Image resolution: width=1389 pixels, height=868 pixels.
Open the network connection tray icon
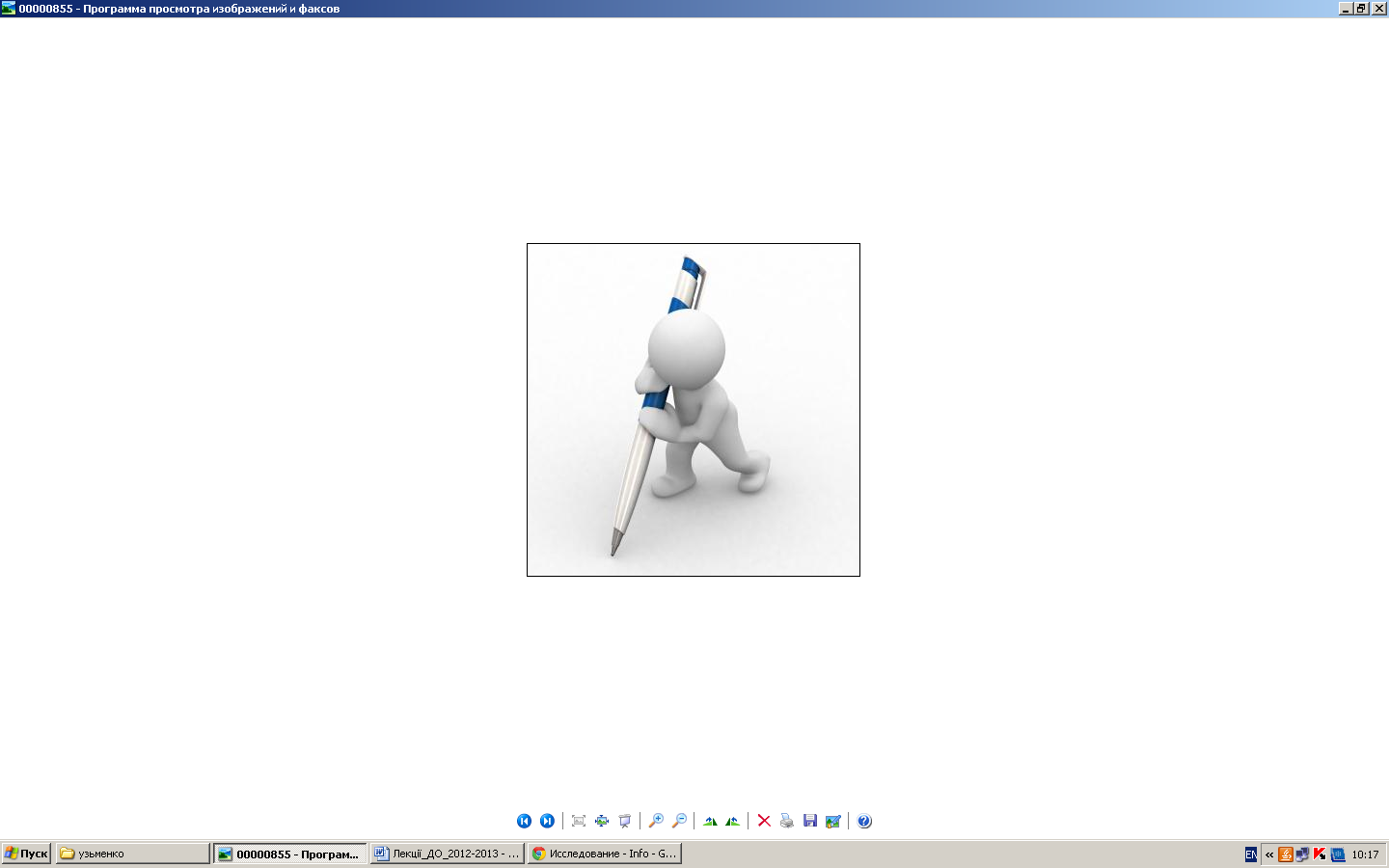[1303, 854]
